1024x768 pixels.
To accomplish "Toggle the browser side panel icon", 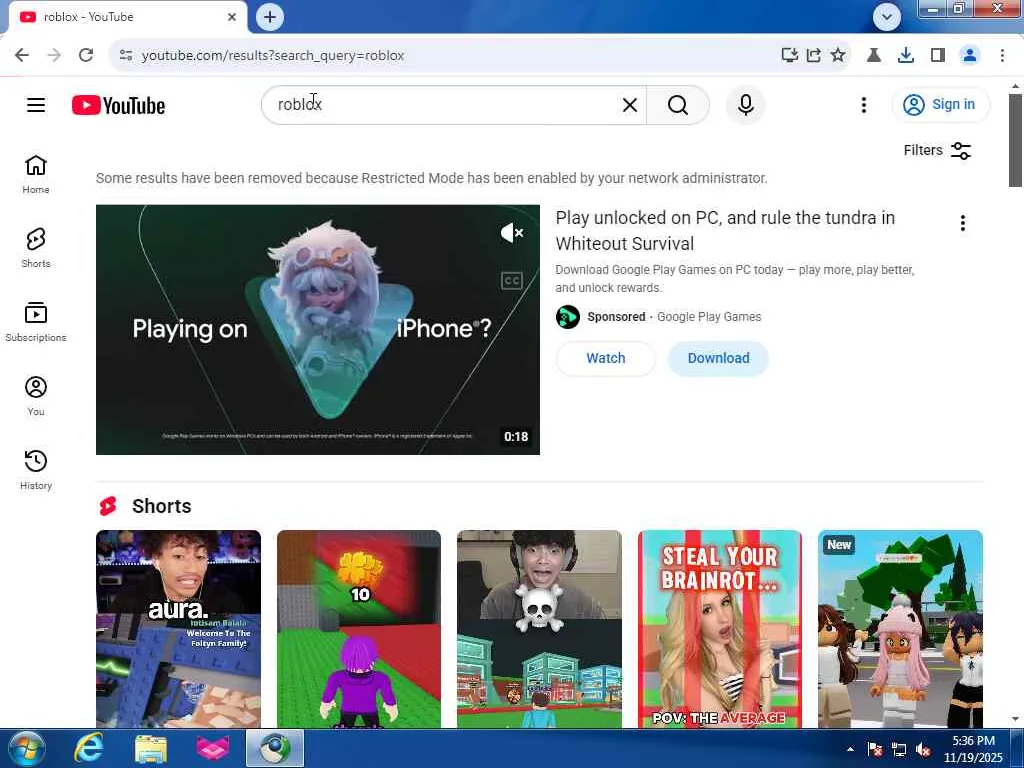I will coord(938,56).
